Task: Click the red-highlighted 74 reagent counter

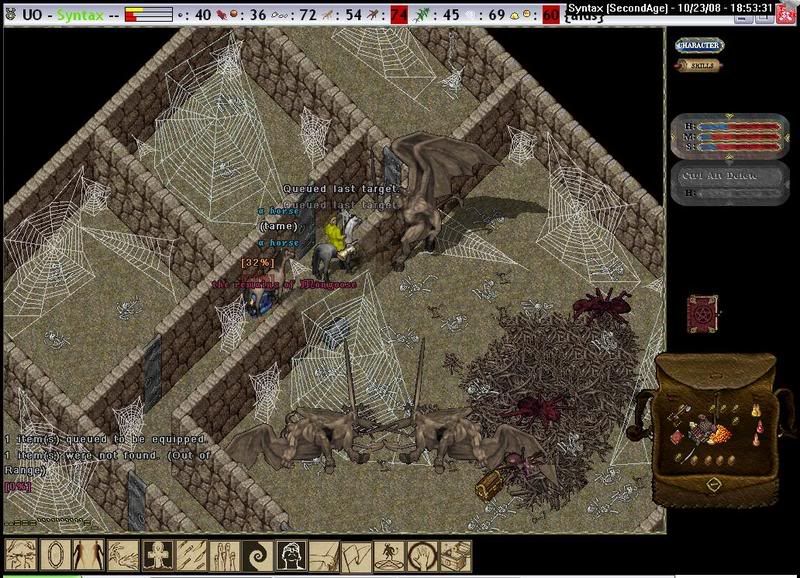Action: click(x=399, y=15)
